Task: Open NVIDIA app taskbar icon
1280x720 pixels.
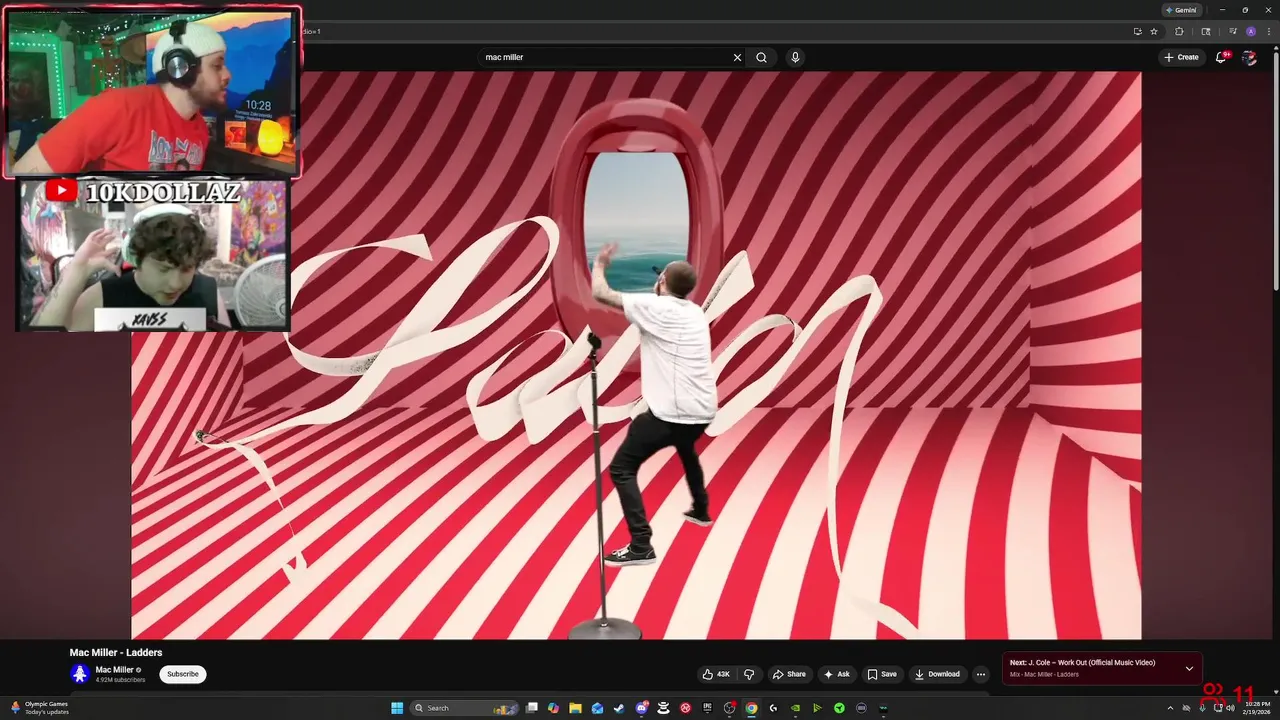Action: point(795,708)
